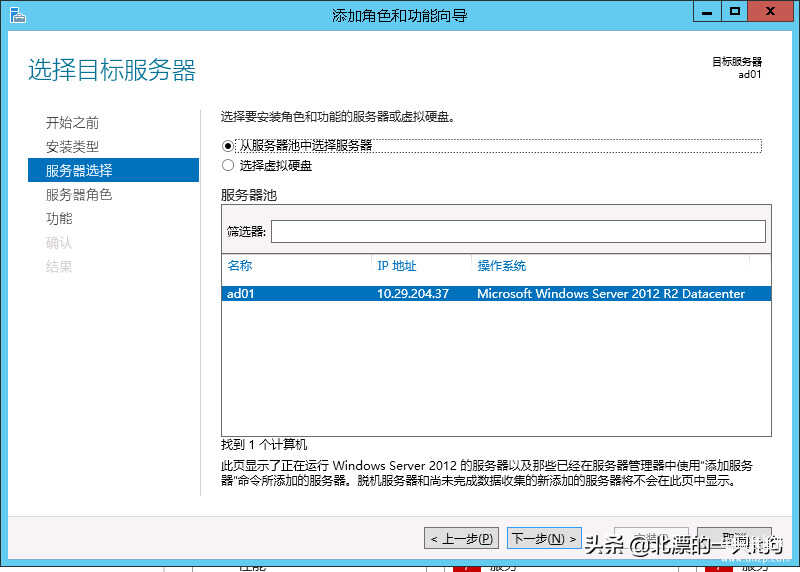The width and height of the screenshot is (800, 572).
Task: Sort server pool by 名称 column
Action: [x=240, y=265]
